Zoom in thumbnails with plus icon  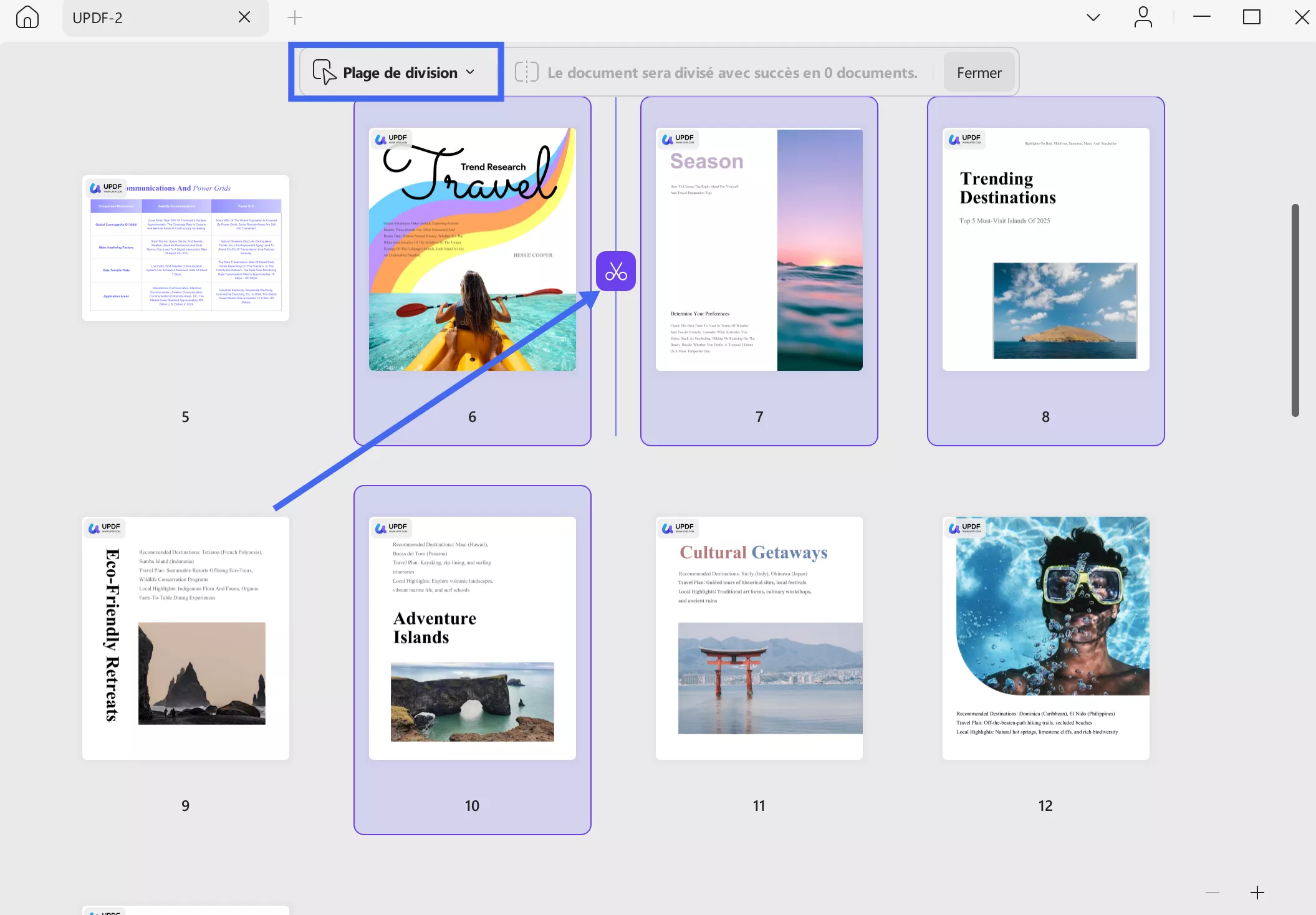pyautogui.click(x=1257, y=893)
